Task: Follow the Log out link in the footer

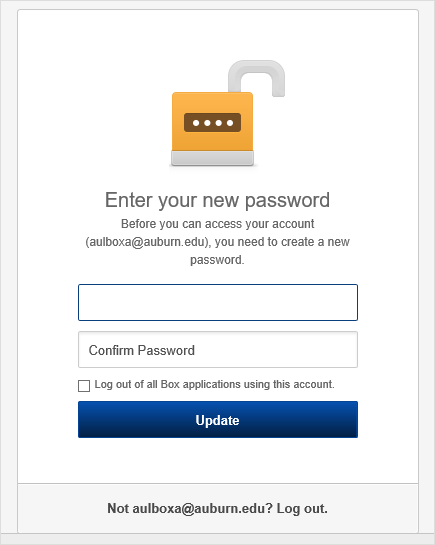Action: coord(302,508)
